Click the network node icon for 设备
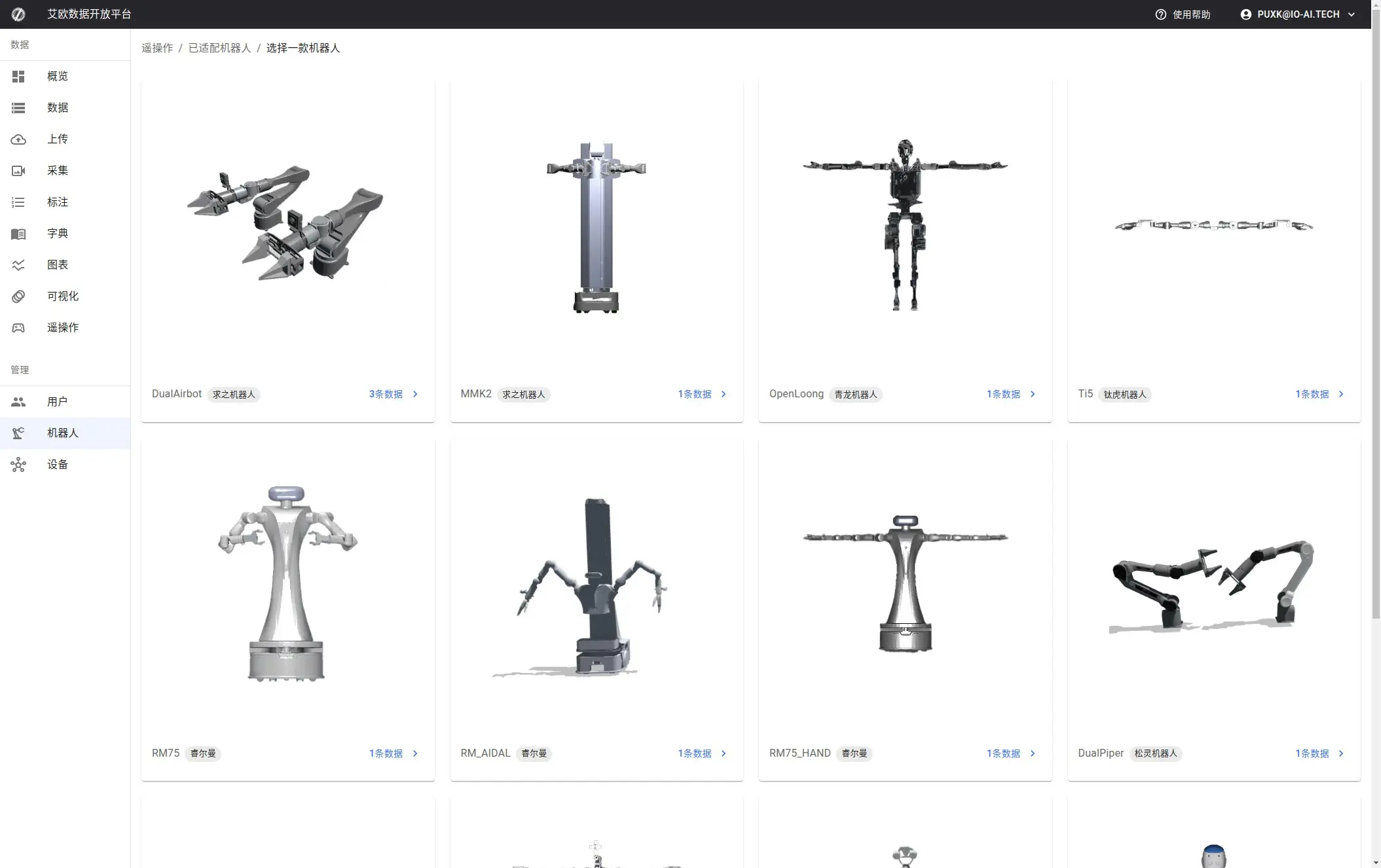Image resolution: width=1381 pixels, height=868 pixels. [18, 465]
